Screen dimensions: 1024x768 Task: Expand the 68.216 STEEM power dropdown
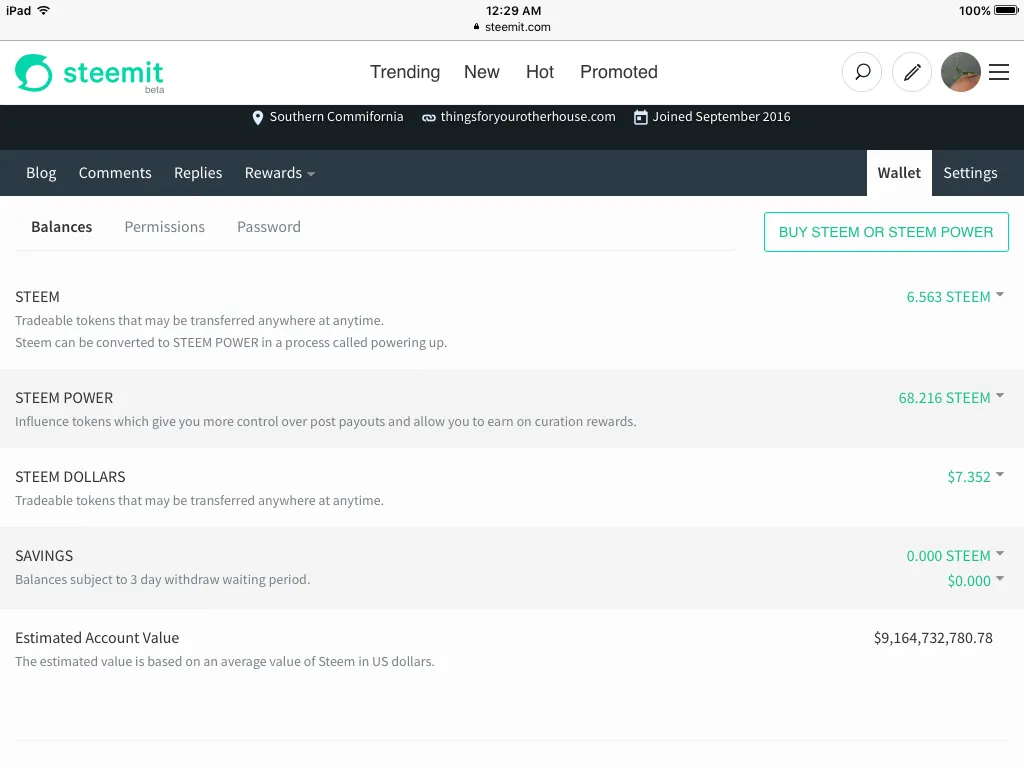[951, 398]
